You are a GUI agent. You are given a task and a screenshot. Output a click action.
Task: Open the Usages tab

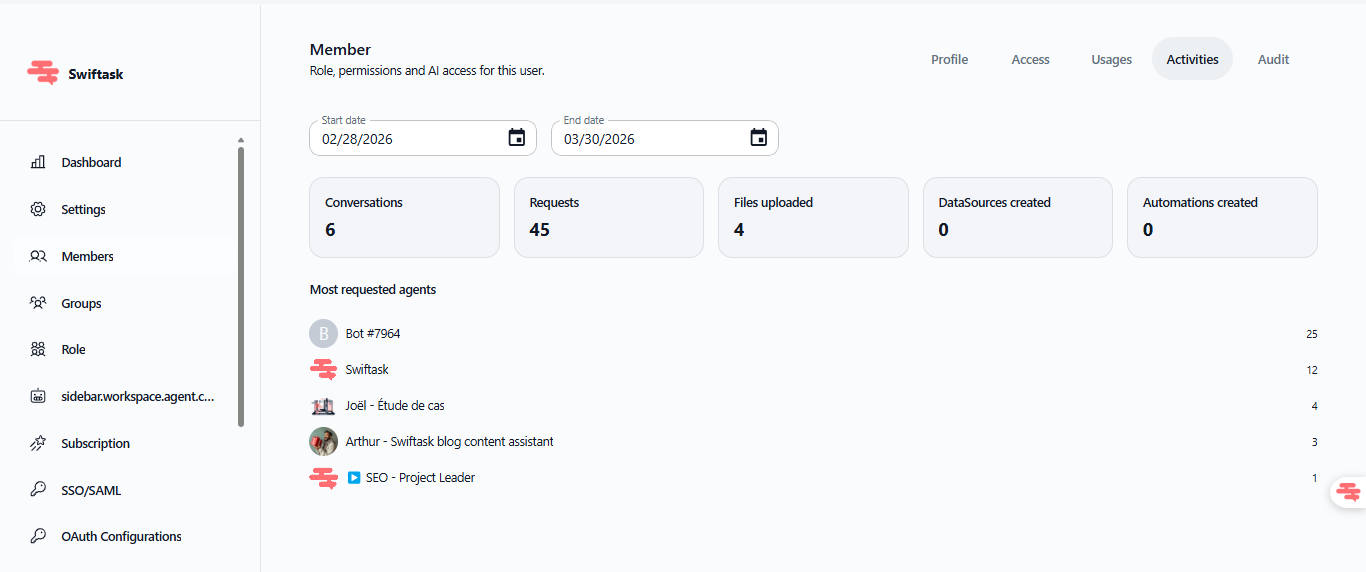(1111, 60)
